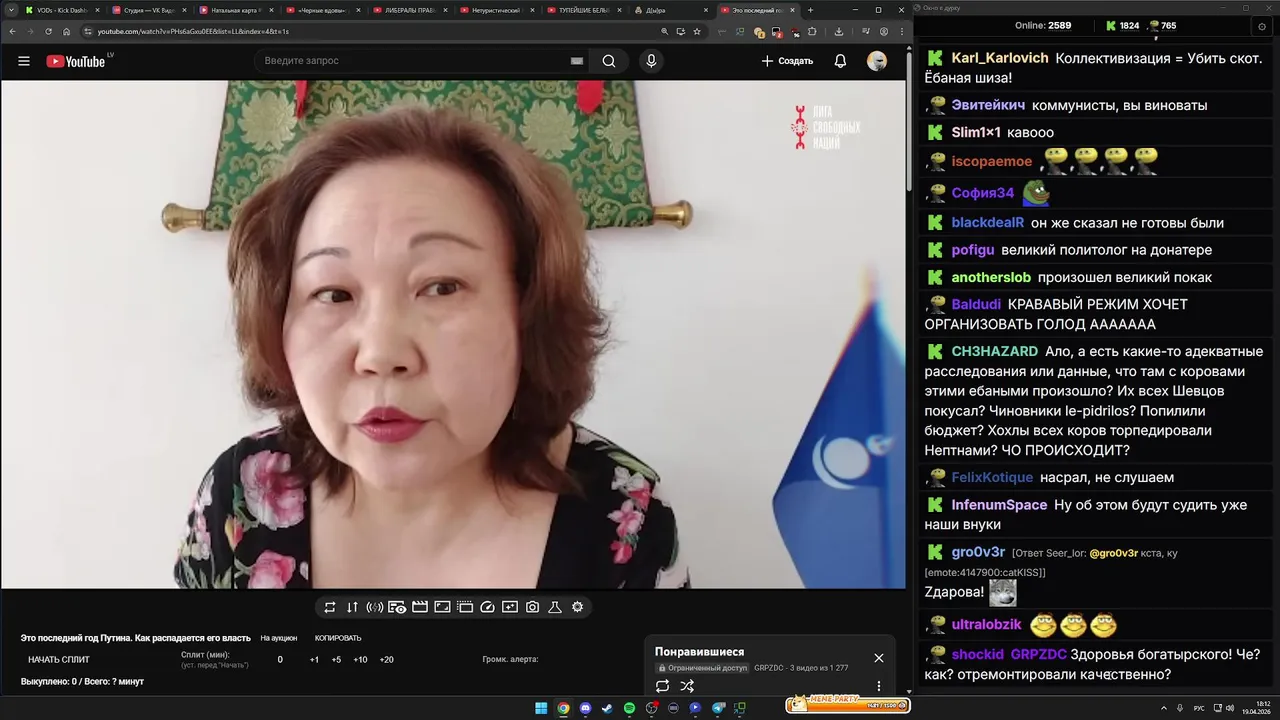This screenshot has height=720, width=1280.
Task: Open Spotify from the taskbar
Action: click(x=629, y=708)
